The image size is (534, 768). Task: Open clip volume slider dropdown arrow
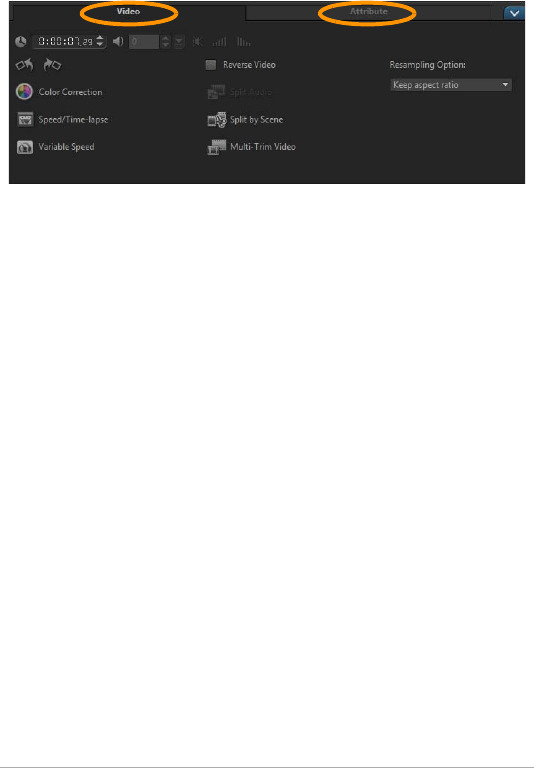tap(179, 42)
